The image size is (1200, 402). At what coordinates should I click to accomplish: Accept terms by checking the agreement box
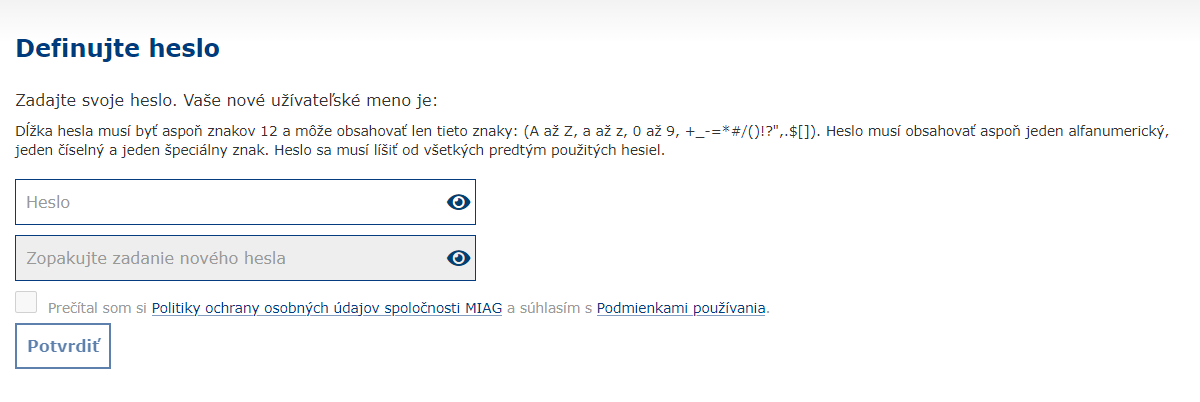pos(27,303)
